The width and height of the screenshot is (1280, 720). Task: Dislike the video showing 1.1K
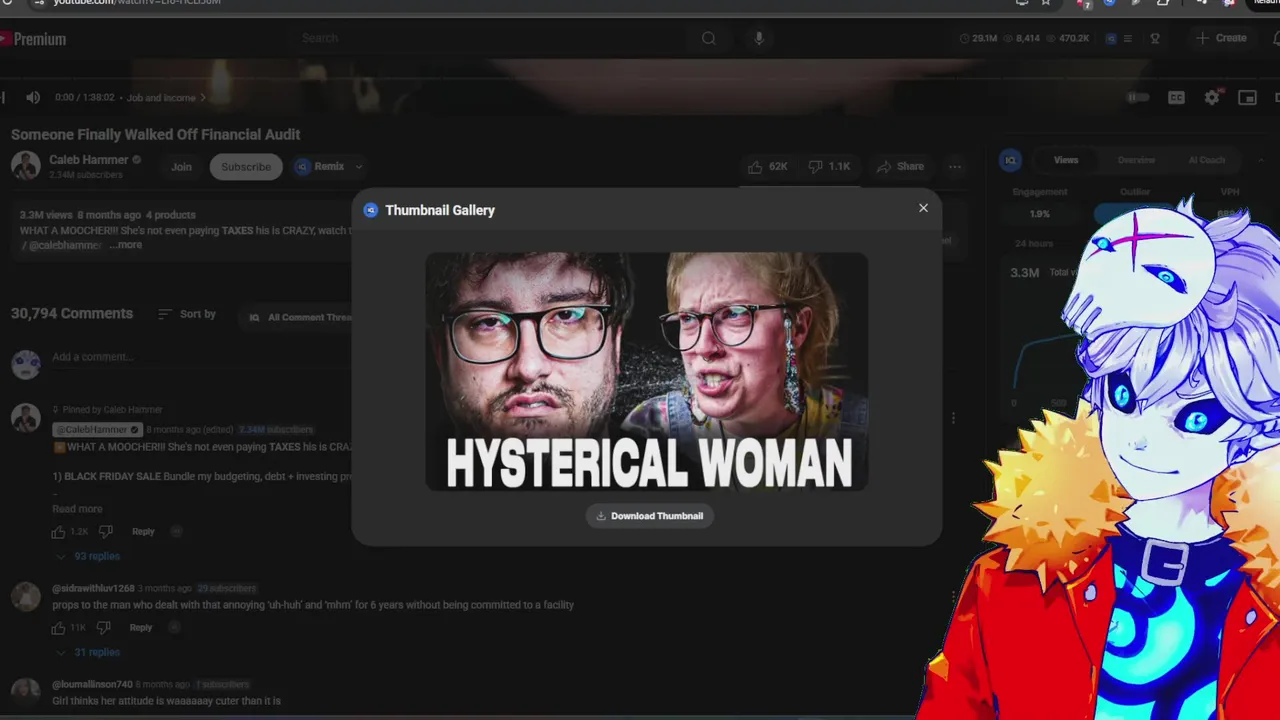point(829,167)
